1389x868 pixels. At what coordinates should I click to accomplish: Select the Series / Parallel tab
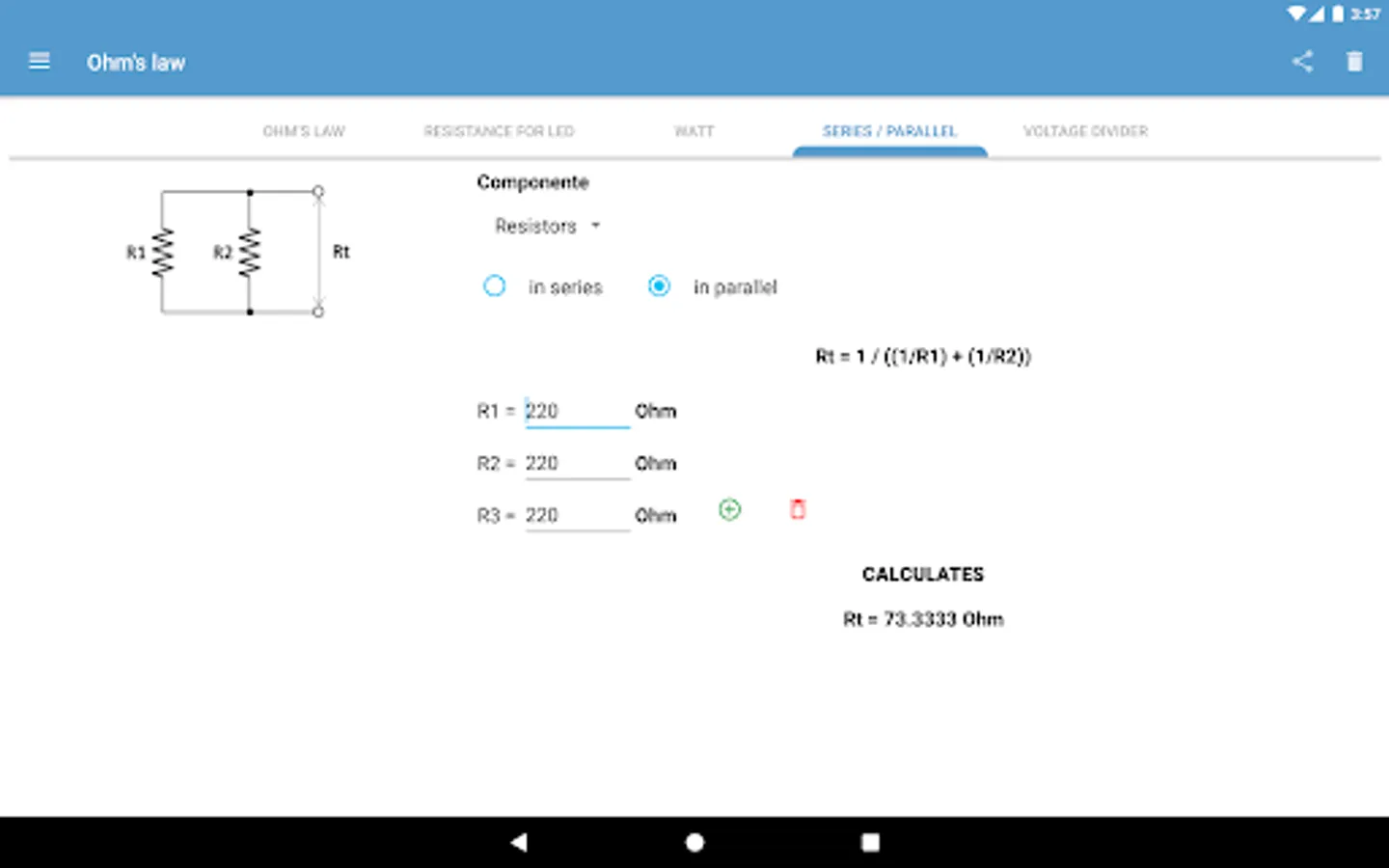(889, 131)
